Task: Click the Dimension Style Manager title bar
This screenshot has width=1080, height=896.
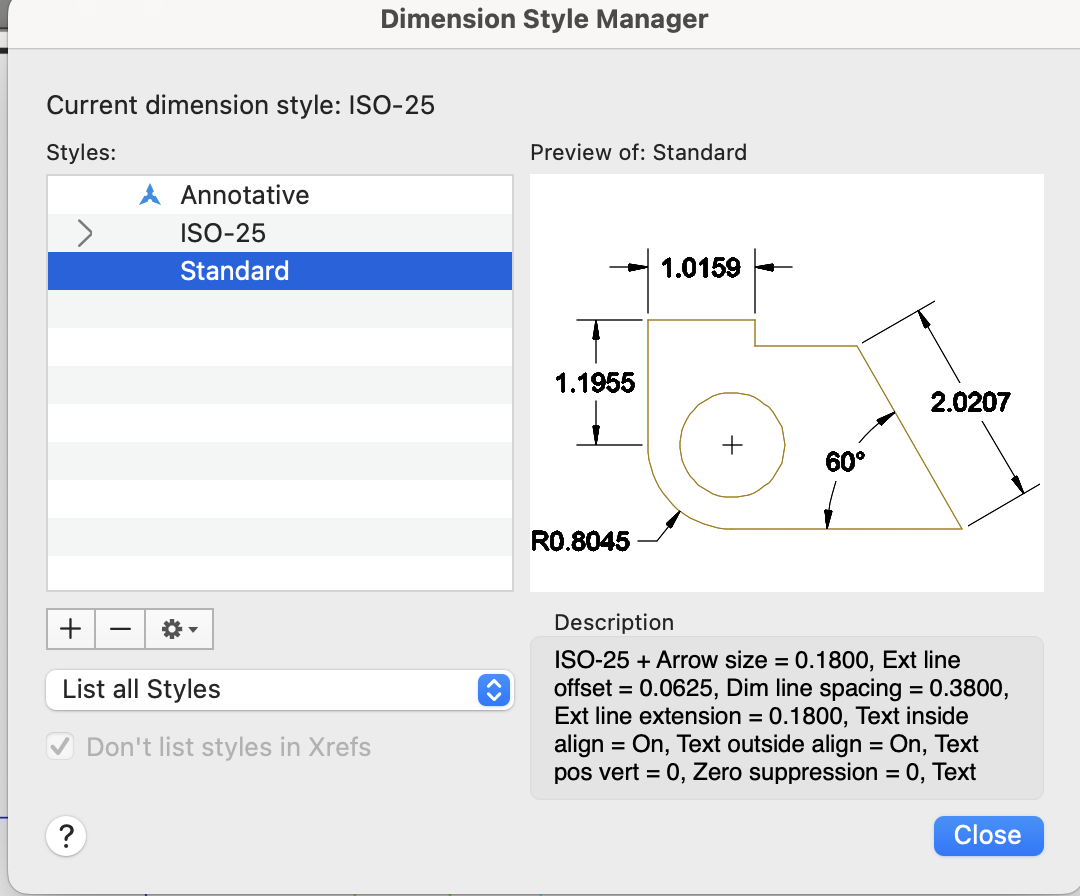Action: (x=544, y=19)
